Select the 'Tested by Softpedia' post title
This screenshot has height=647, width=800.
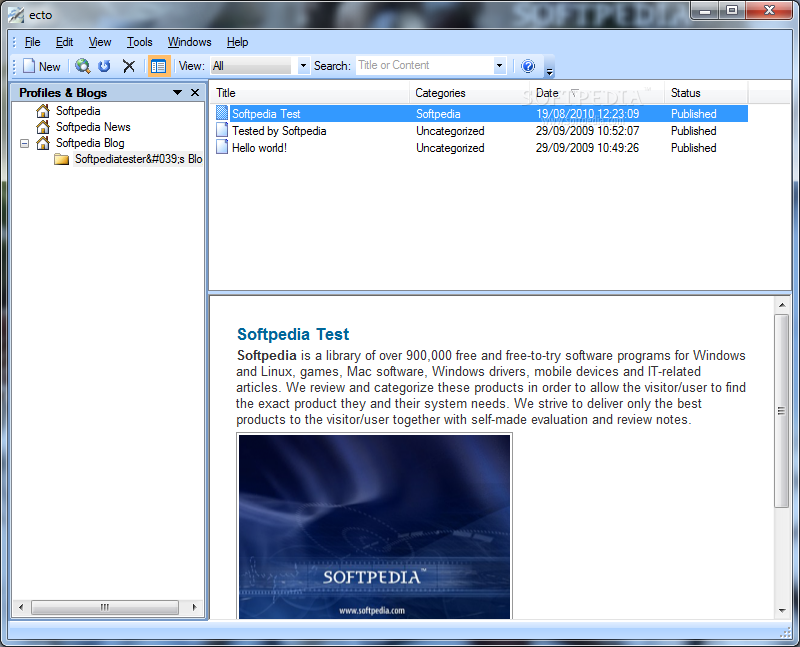click(x=279, y=131)
